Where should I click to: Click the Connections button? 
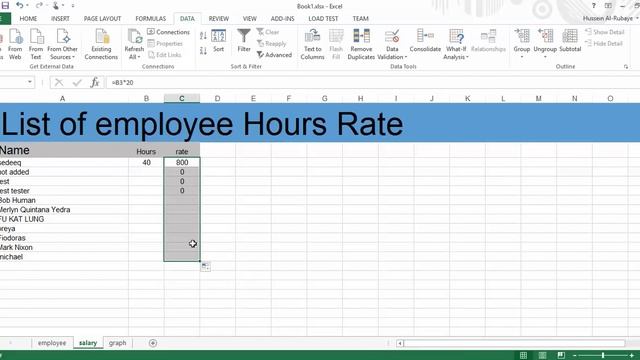pyautogui.click(x=169, y=32)
